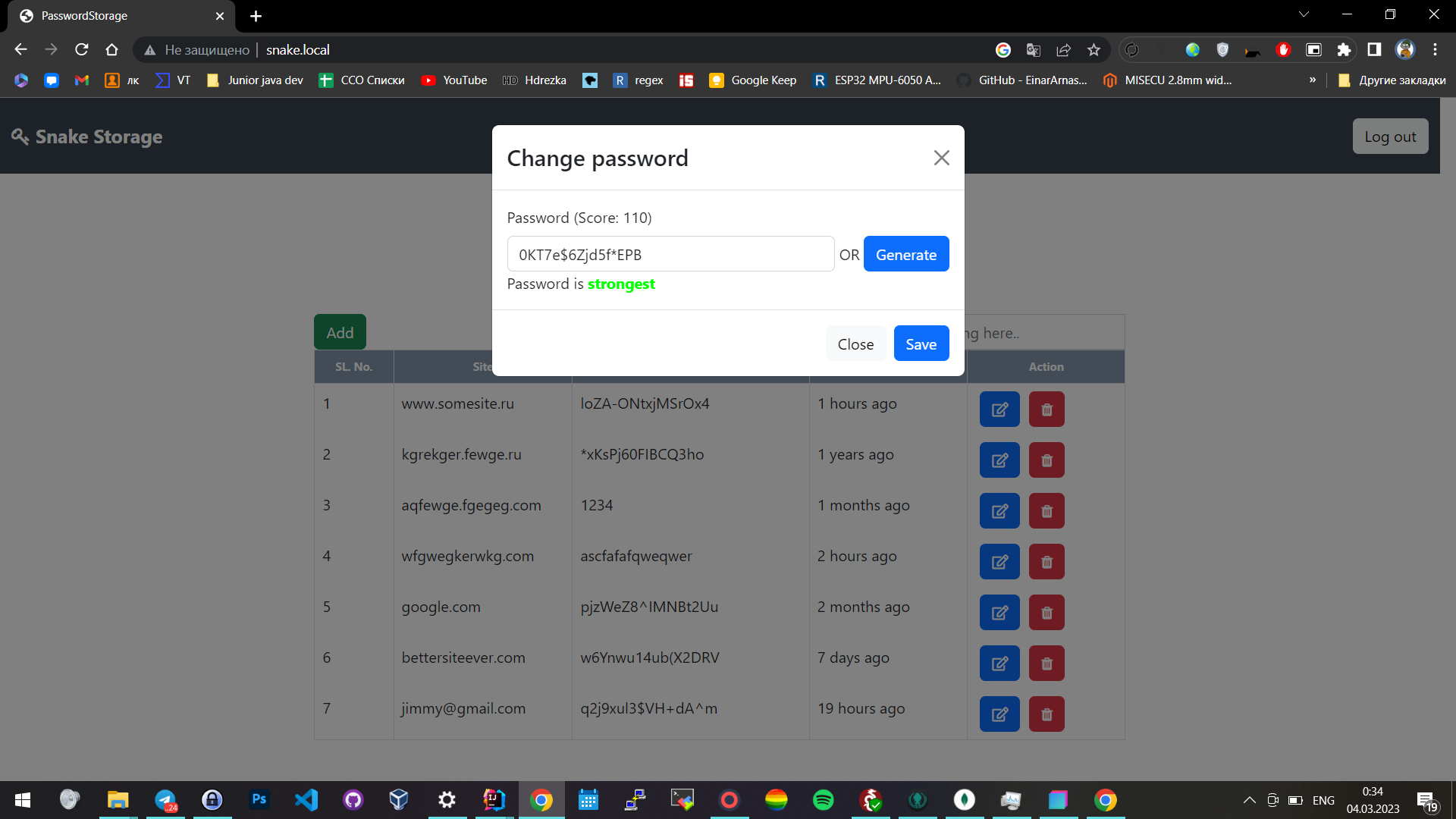
Task: Edit the google.com password entry
Action: [999, 613]
